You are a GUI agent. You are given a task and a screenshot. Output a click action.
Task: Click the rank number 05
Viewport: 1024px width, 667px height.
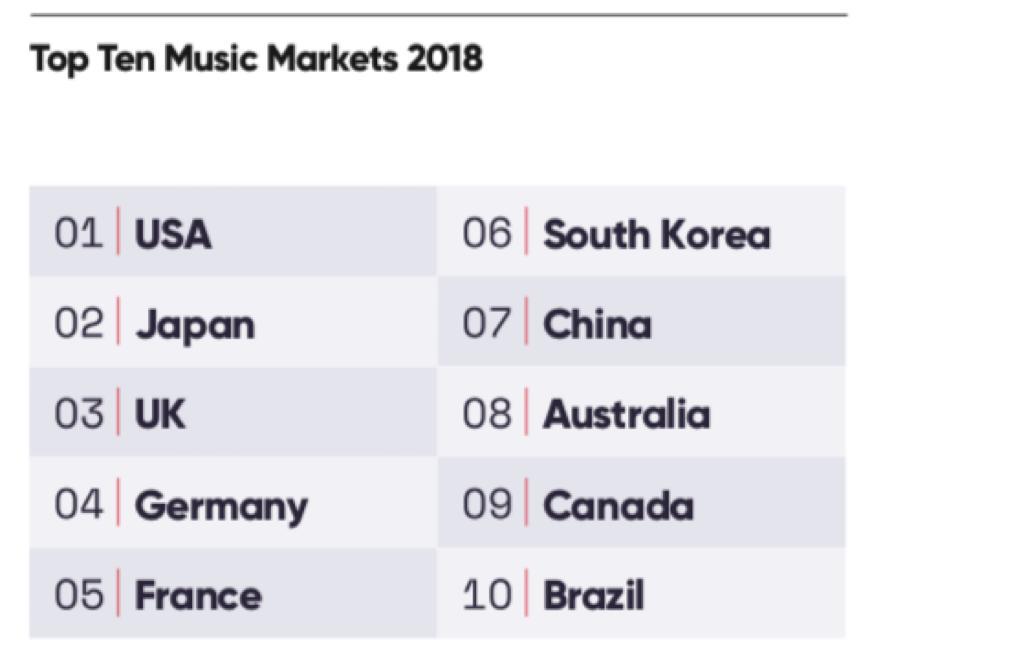(78, 594)
